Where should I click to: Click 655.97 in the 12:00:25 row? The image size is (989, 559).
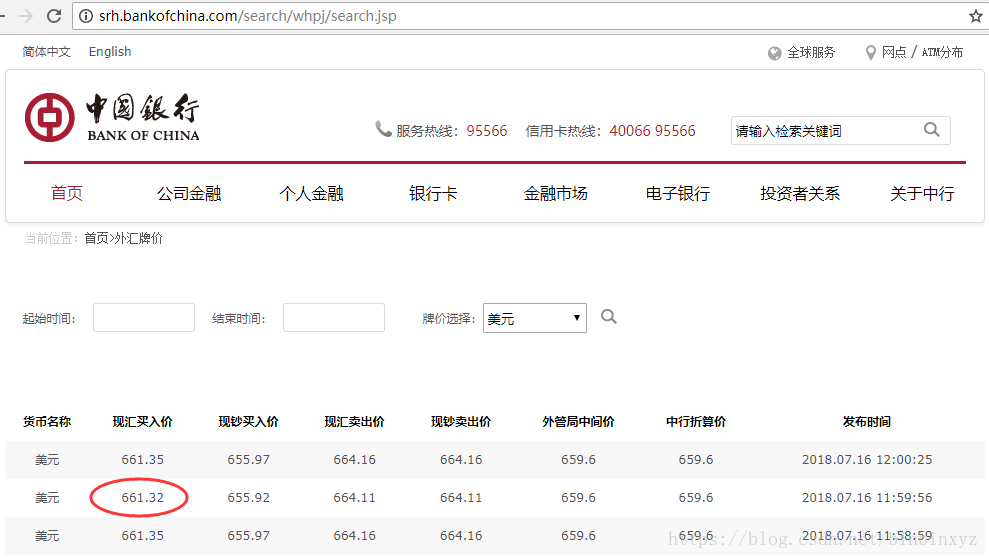coord(249,459)
